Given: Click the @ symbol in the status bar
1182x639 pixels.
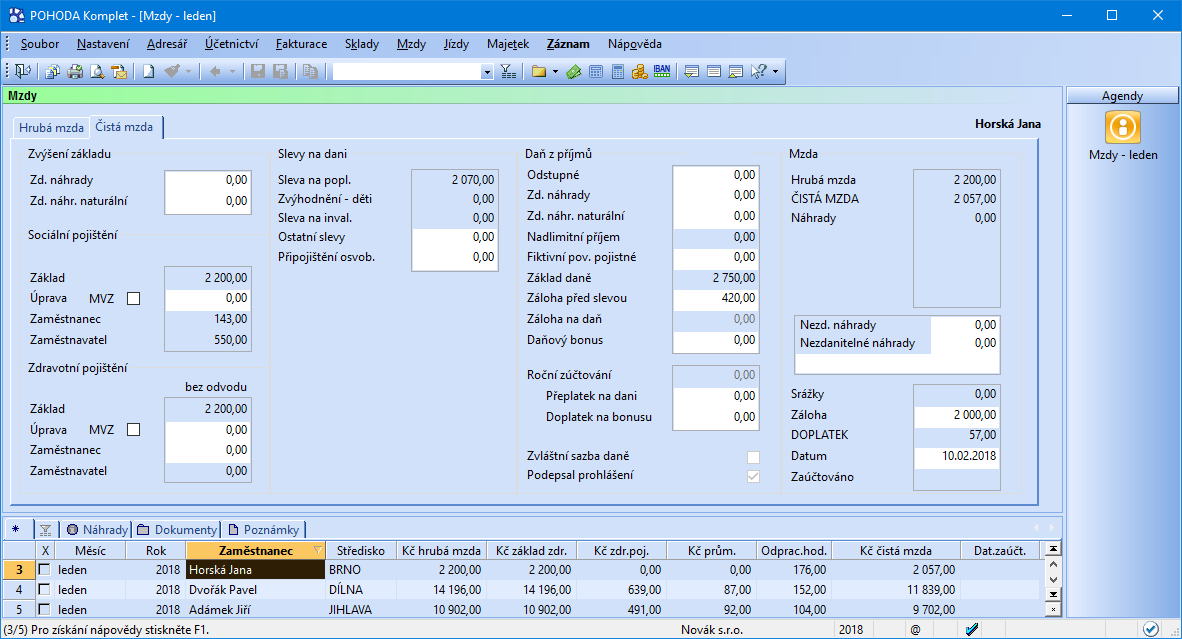Looking at the screenshot, I should click(x=915, y=629).
